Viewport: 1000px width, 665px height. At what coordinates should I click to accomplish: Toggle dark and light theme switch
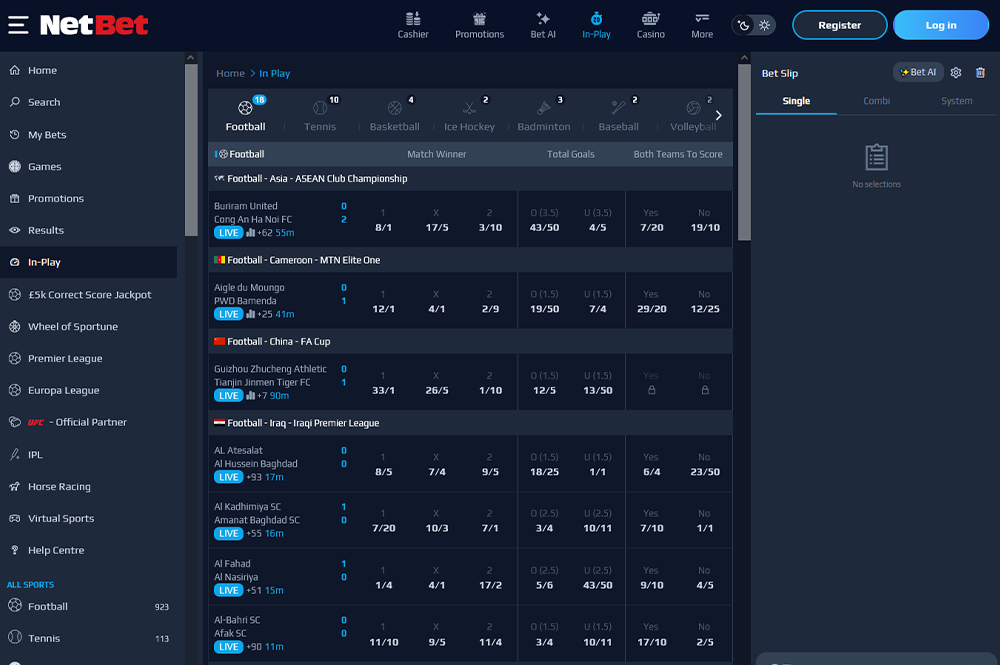point(753,26)
